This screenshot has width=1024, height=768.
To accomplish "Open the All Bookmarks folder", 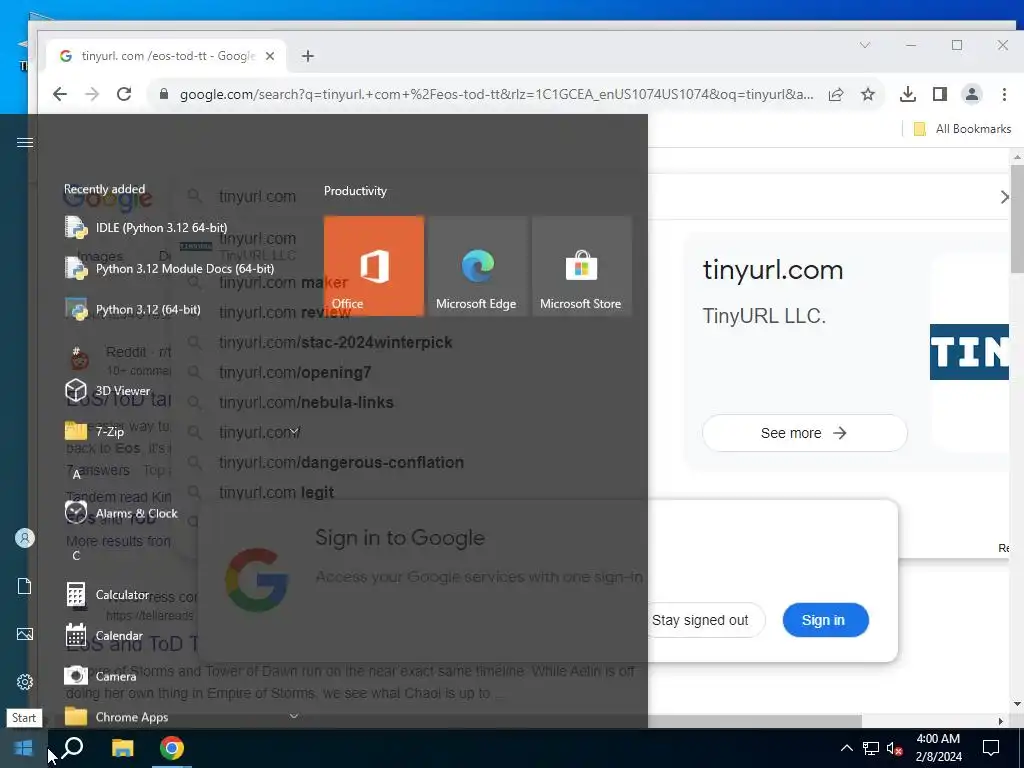I will point(963,129).
